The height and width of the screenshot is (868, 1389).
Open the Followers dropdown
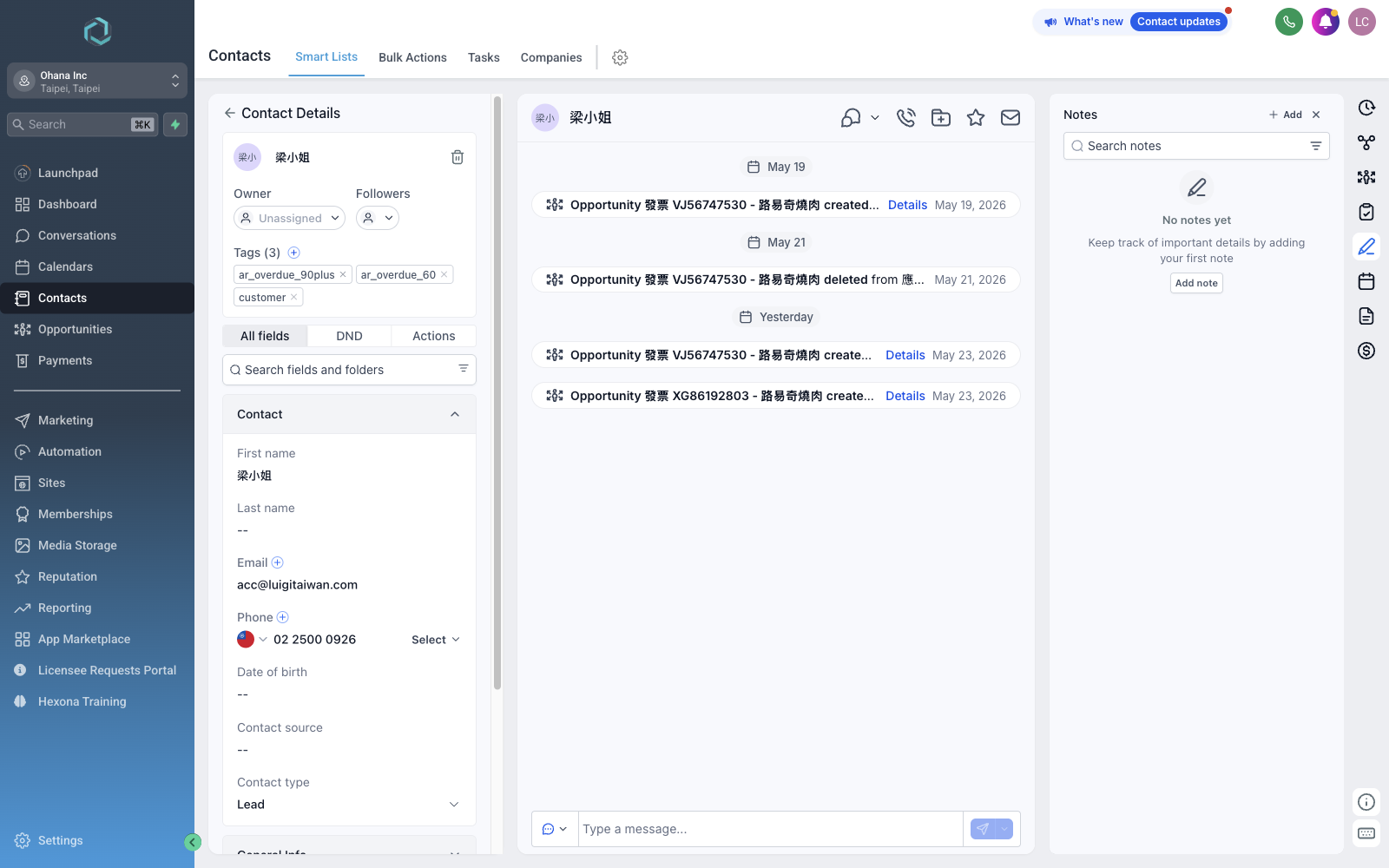tap(378, 218)
